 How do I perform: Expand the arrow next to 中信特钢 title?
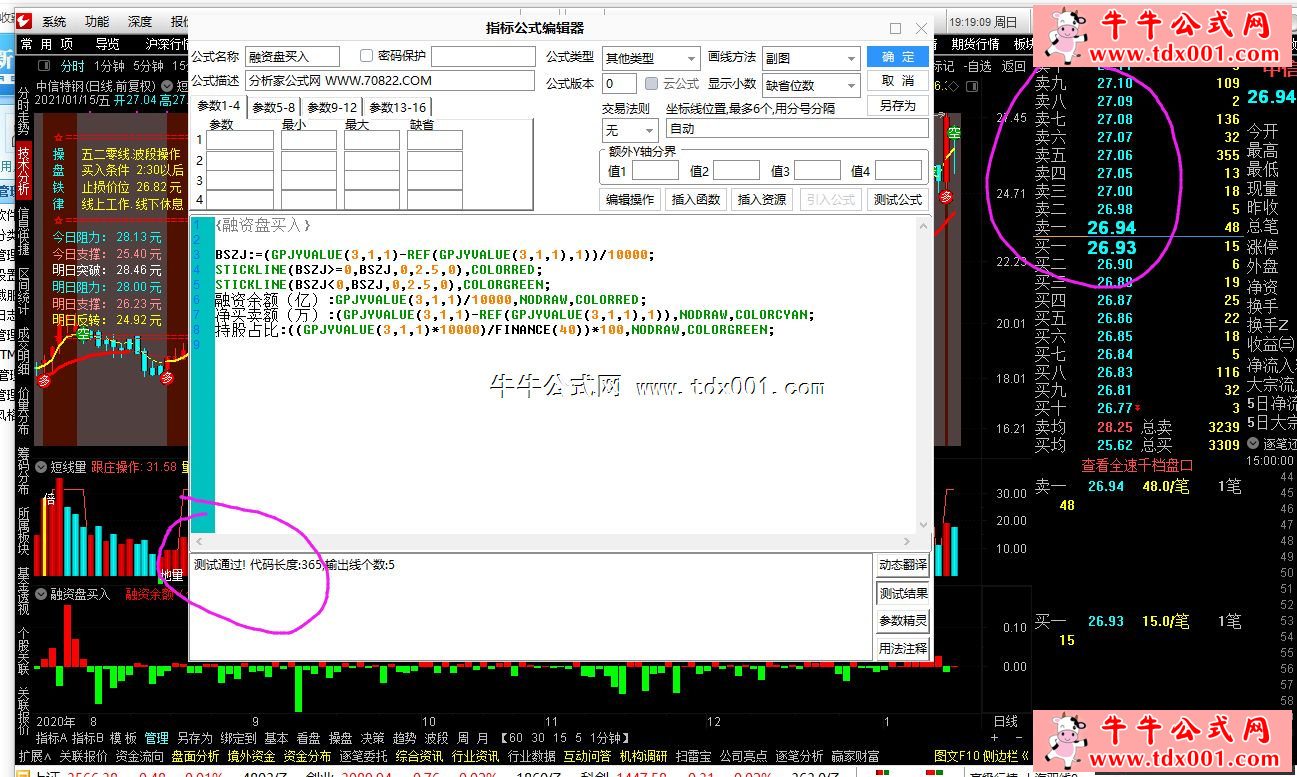(x=168, y=86)
